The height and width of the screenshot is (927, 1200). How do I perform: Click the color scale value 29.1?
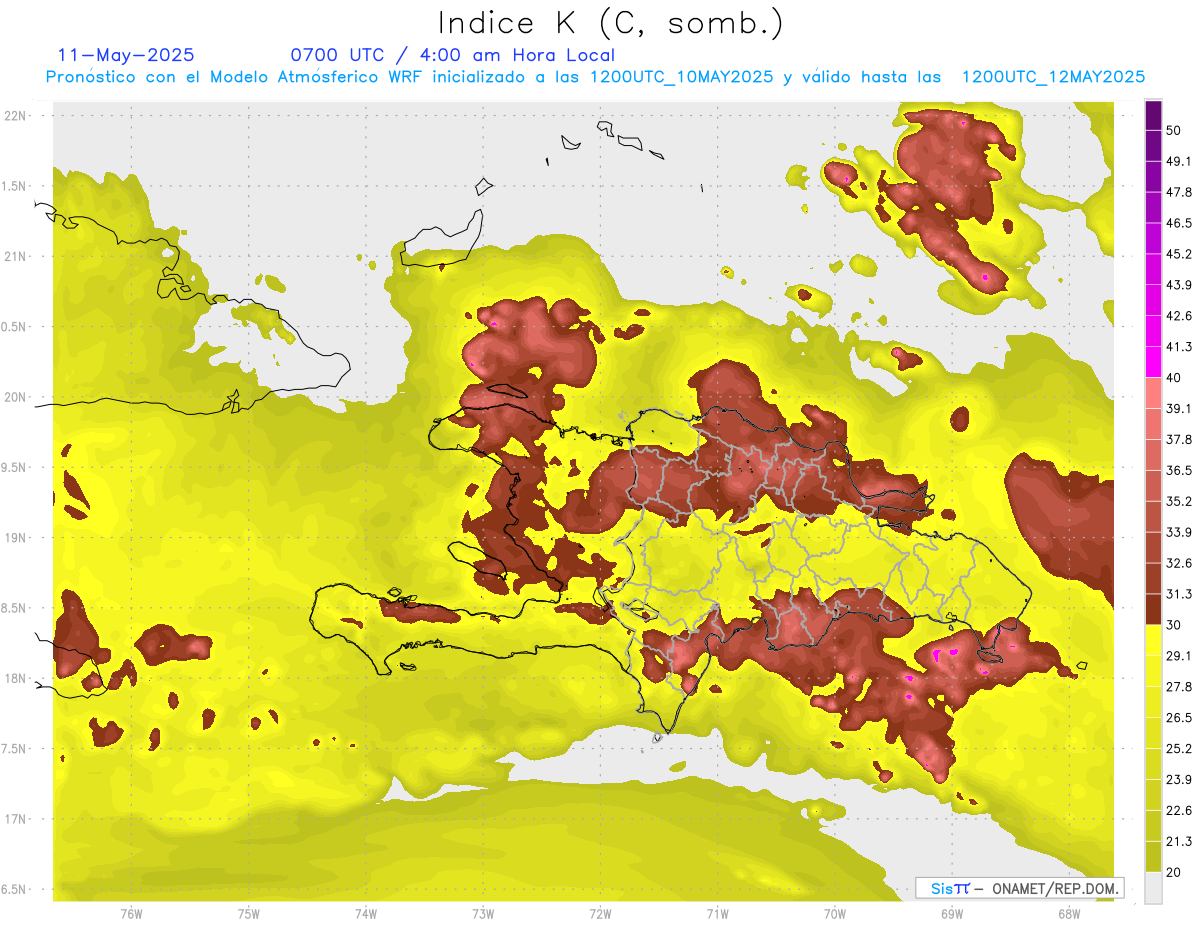1178,655
